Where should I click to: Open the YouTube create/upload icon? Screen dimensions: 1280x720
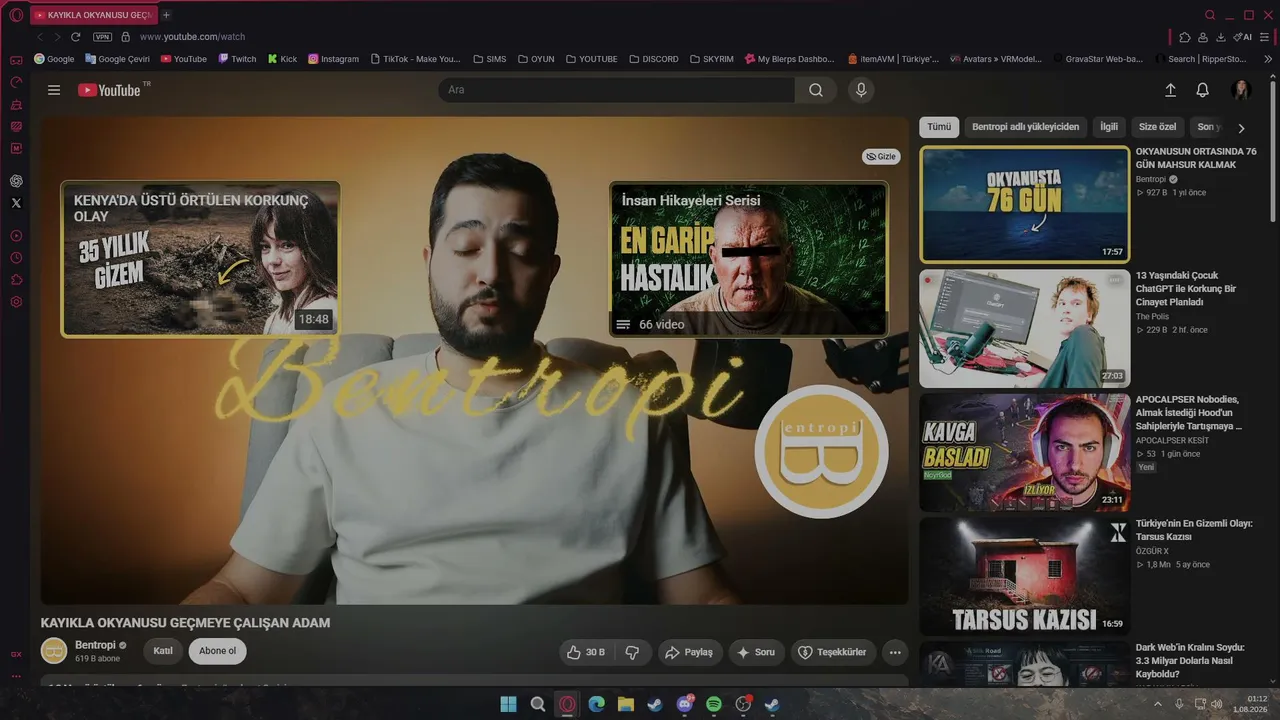click(1170, 90)
